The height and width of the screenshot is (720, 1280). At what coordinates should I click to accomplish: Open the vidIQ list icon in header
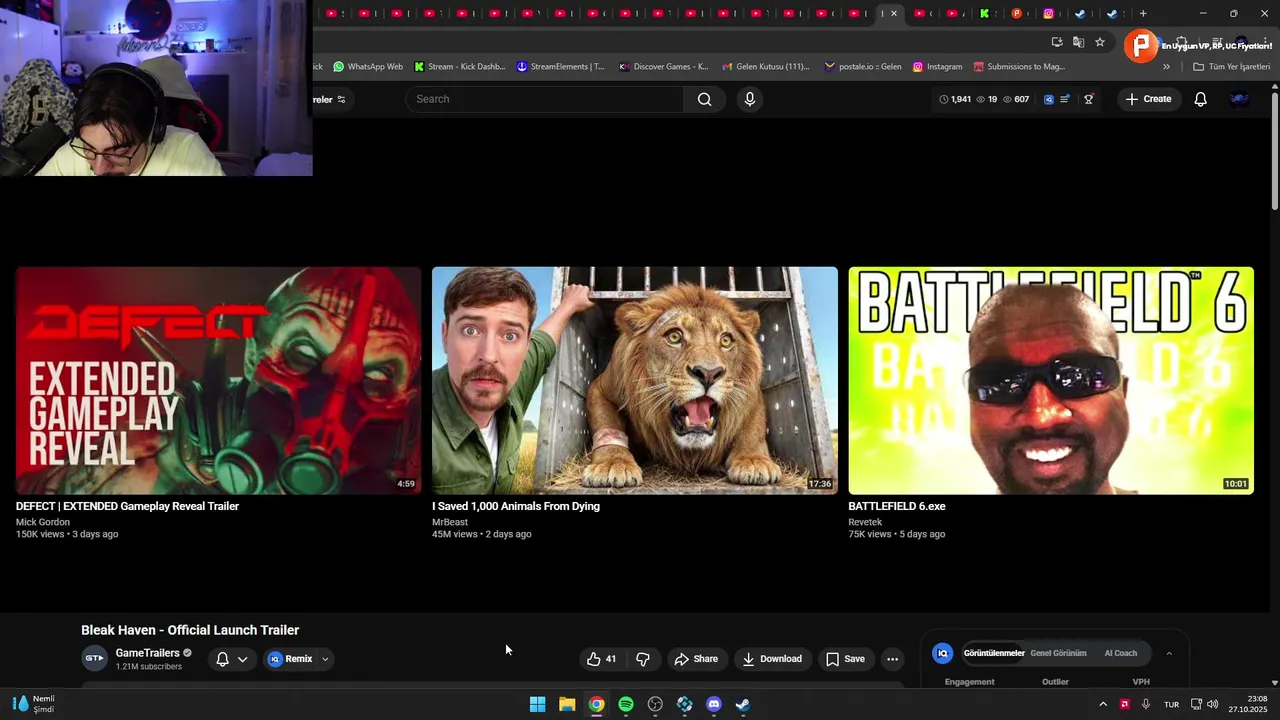click(1065, 99)
